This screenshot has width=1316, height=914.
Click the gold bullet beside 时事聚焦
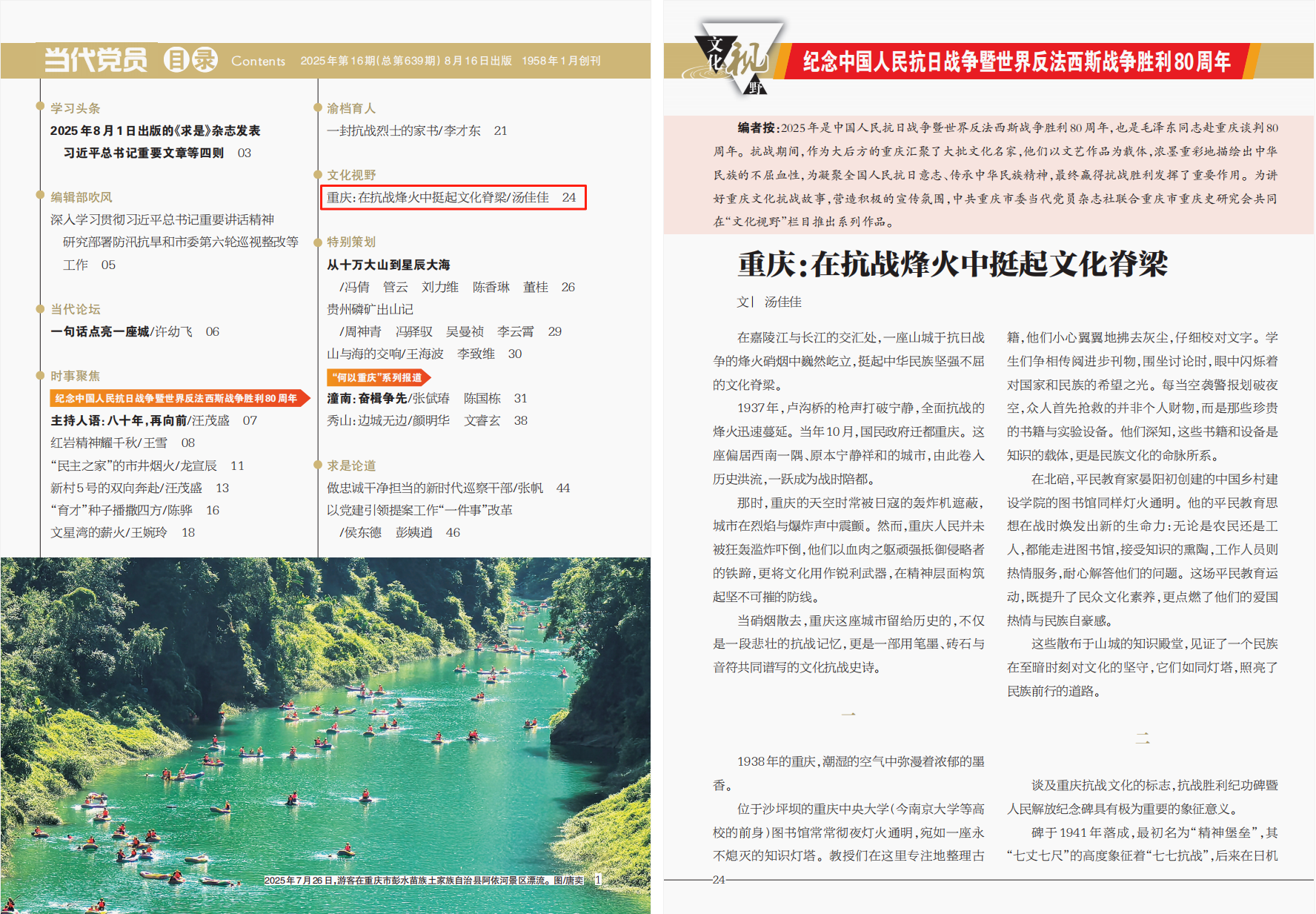41,375
